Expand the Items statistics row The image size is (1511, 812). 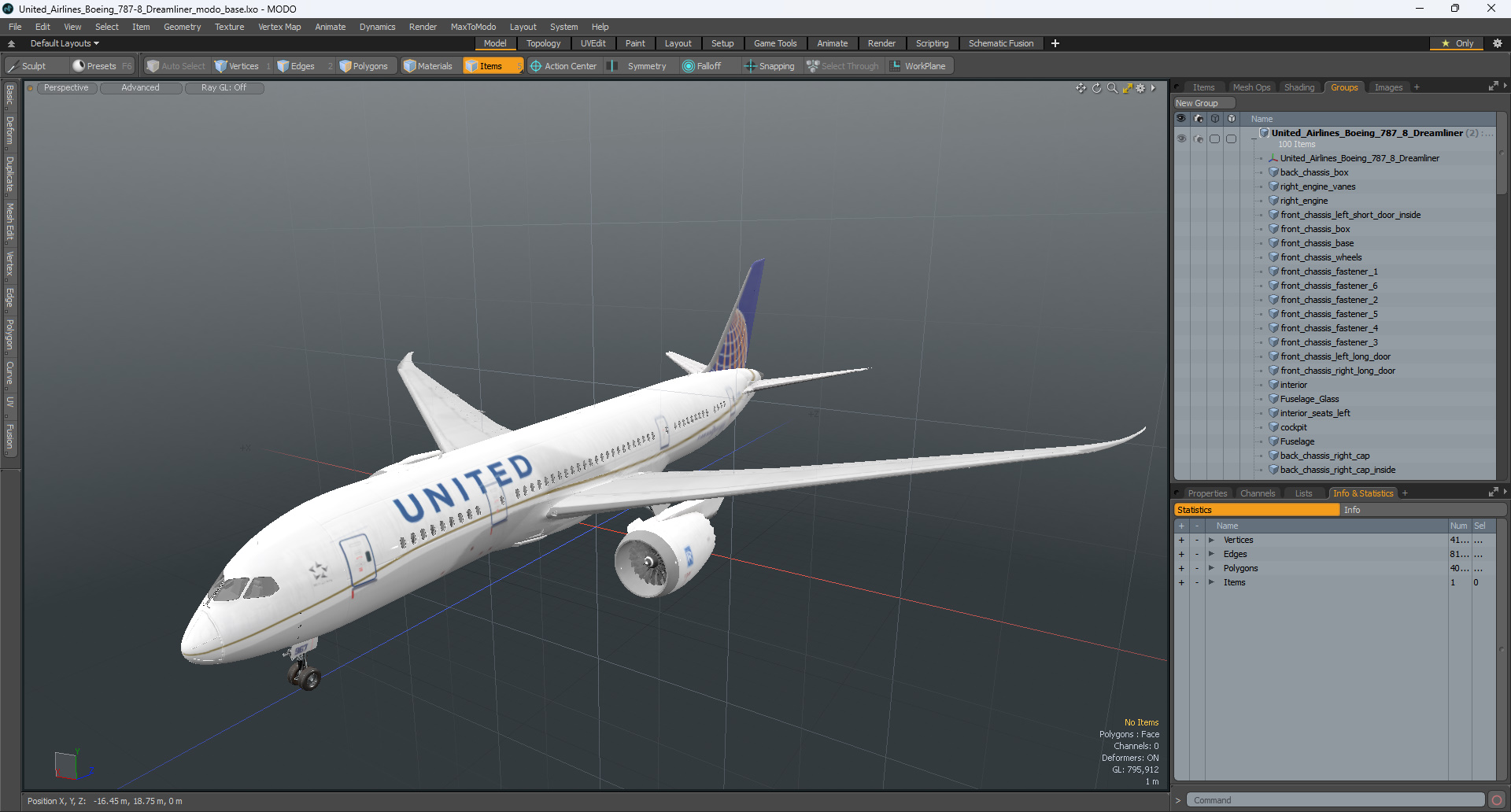click(x=1211, y=582)
